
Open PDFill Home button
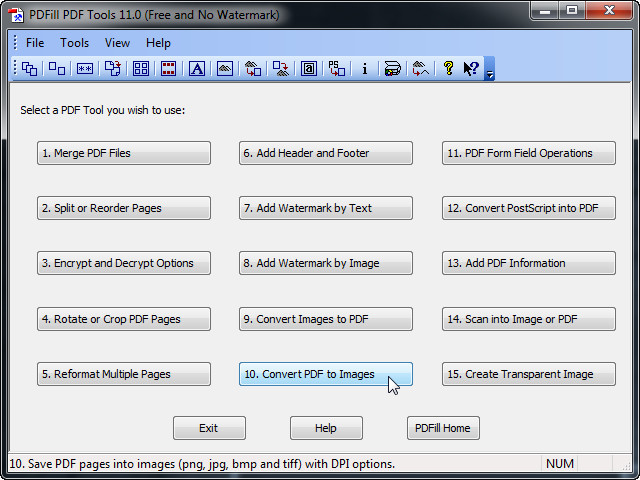click(x=443, y=428)
